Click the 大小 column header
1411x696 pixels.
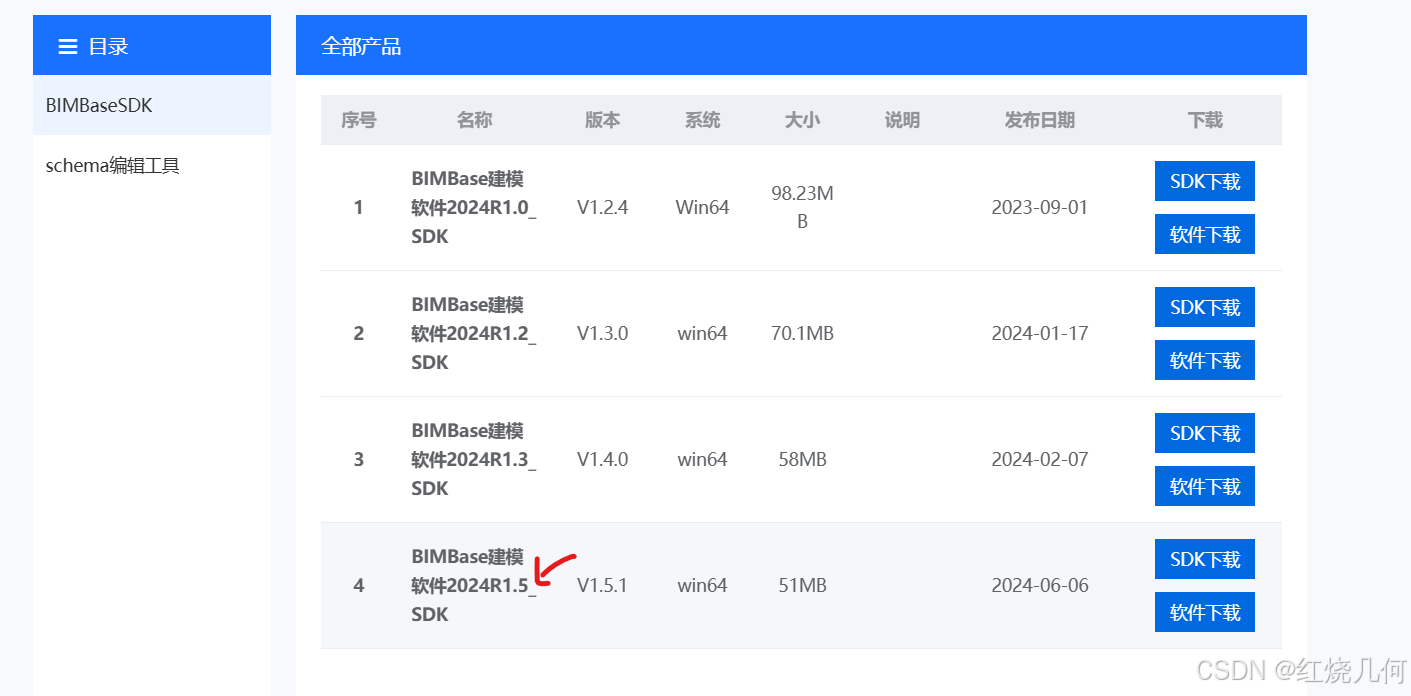pos(802,120)
